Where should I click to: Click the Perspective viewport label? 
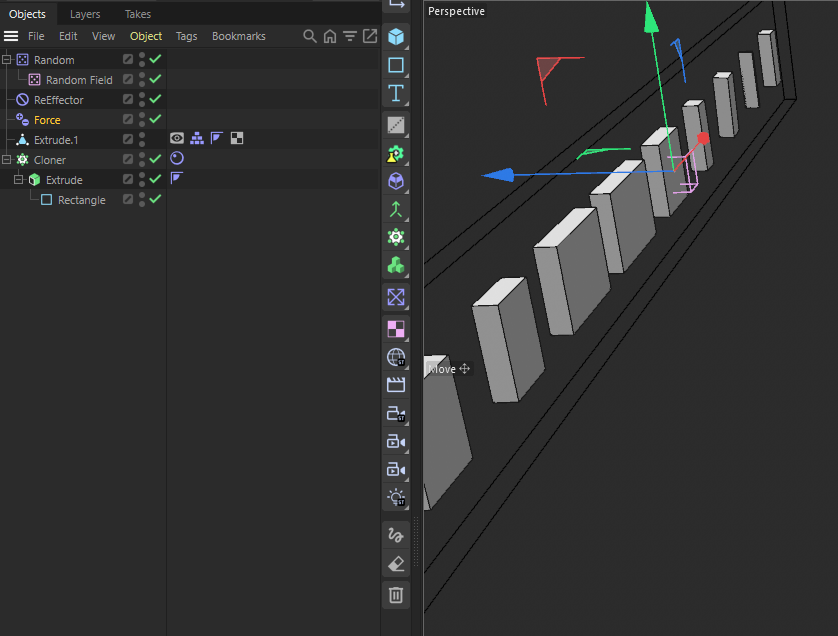(456, 11)
